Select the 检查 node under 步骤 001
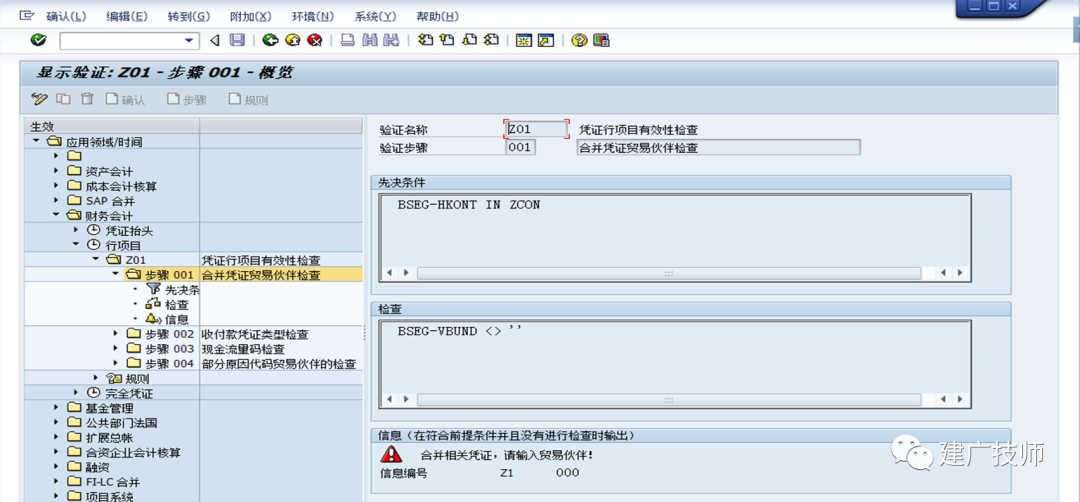The image size is (1080, 502). [x=167, y=304]
